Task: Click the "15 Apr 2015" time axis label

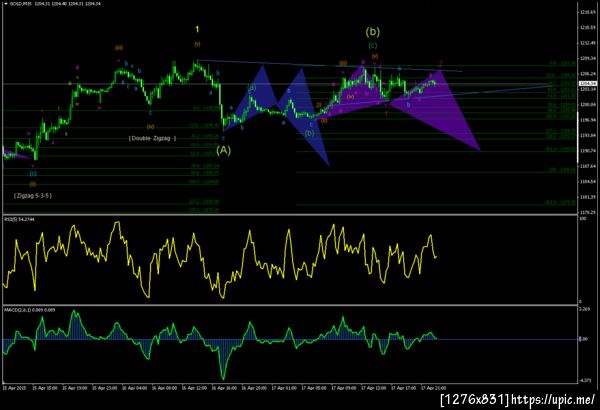Action: point(14,388)
